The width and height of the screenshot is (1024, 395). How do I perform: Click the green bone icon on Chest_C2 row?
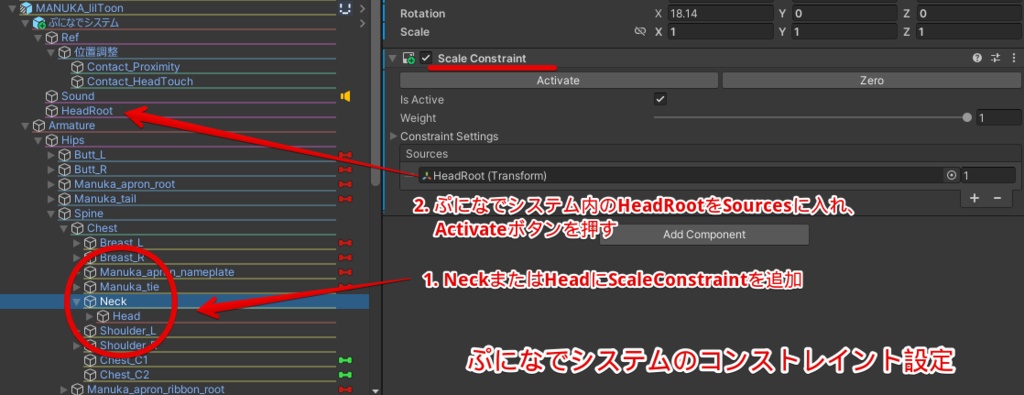click(x=345, y=375)
